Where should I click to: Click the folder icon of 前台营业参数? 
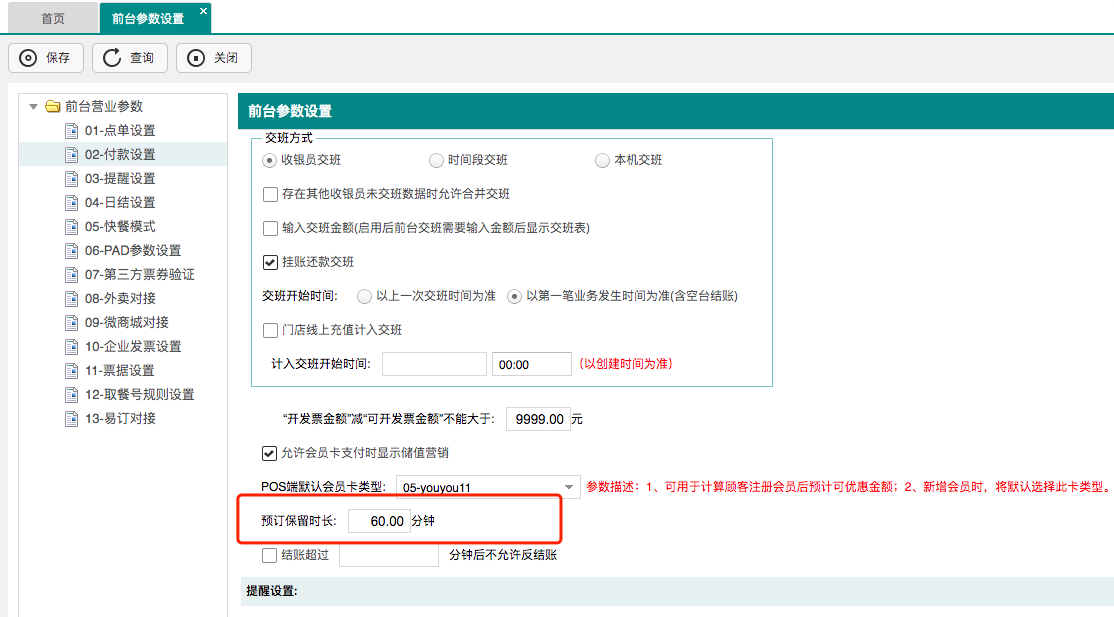click(53, 107)
